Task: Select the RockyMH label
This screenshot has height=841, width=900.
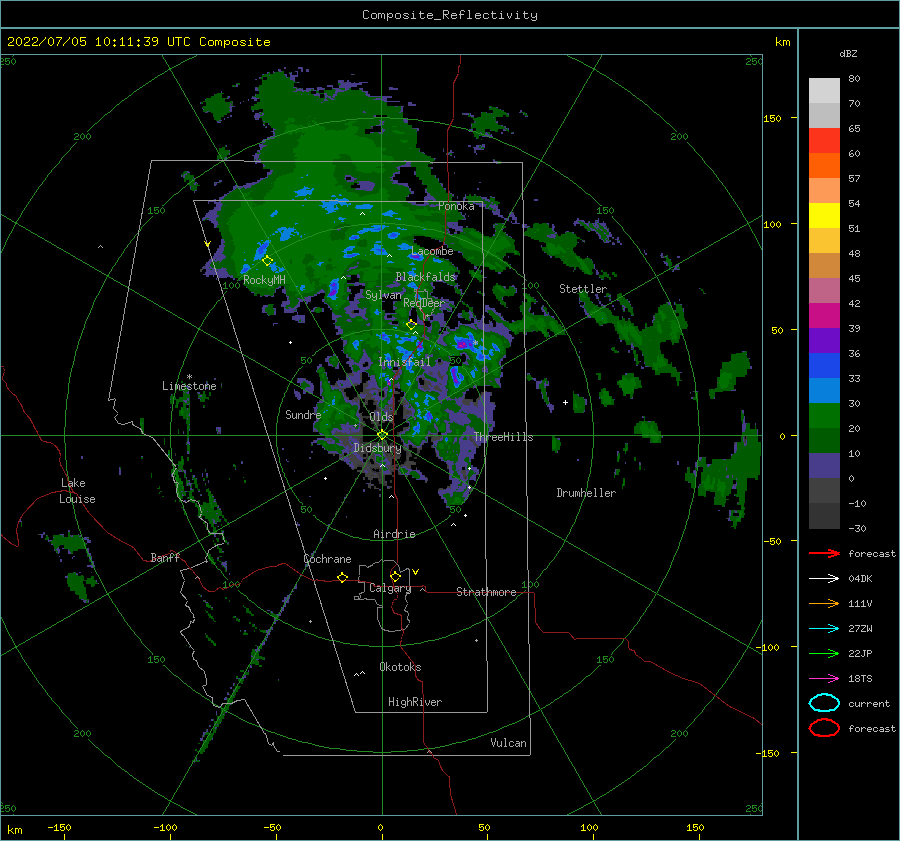Action: coord(264,280)
